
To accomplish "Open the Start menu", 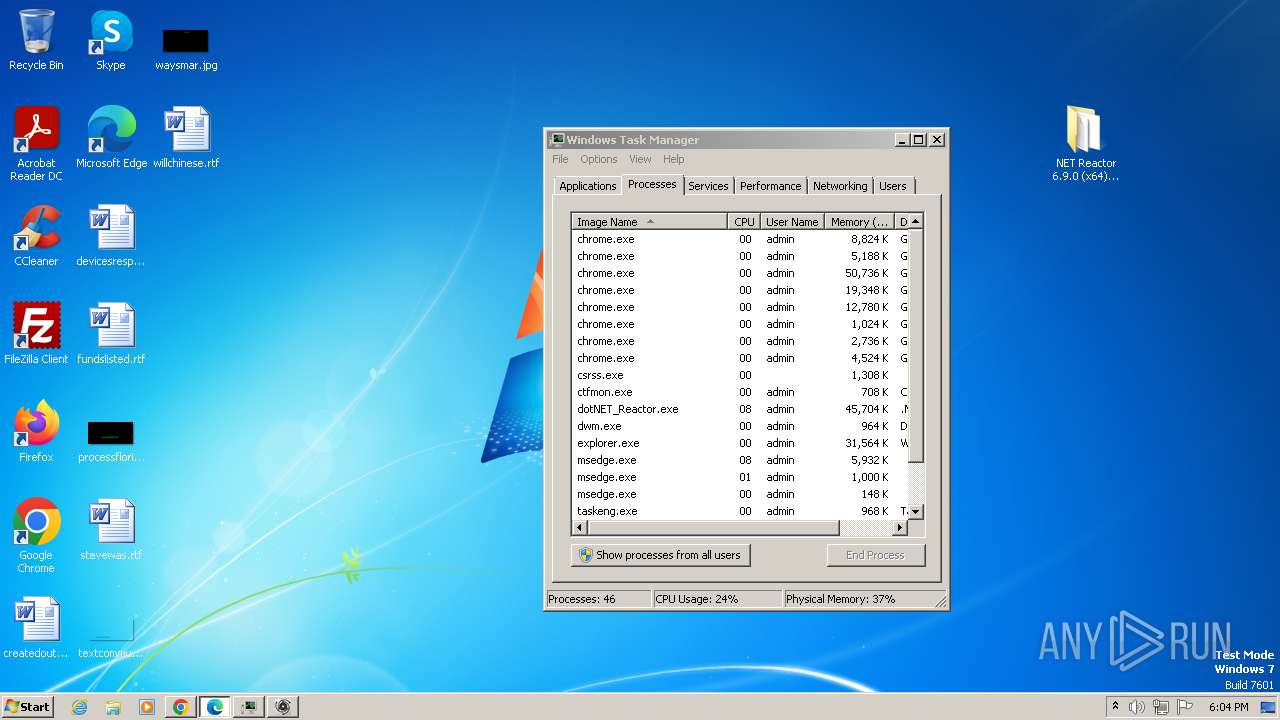I will coord(27,707).
